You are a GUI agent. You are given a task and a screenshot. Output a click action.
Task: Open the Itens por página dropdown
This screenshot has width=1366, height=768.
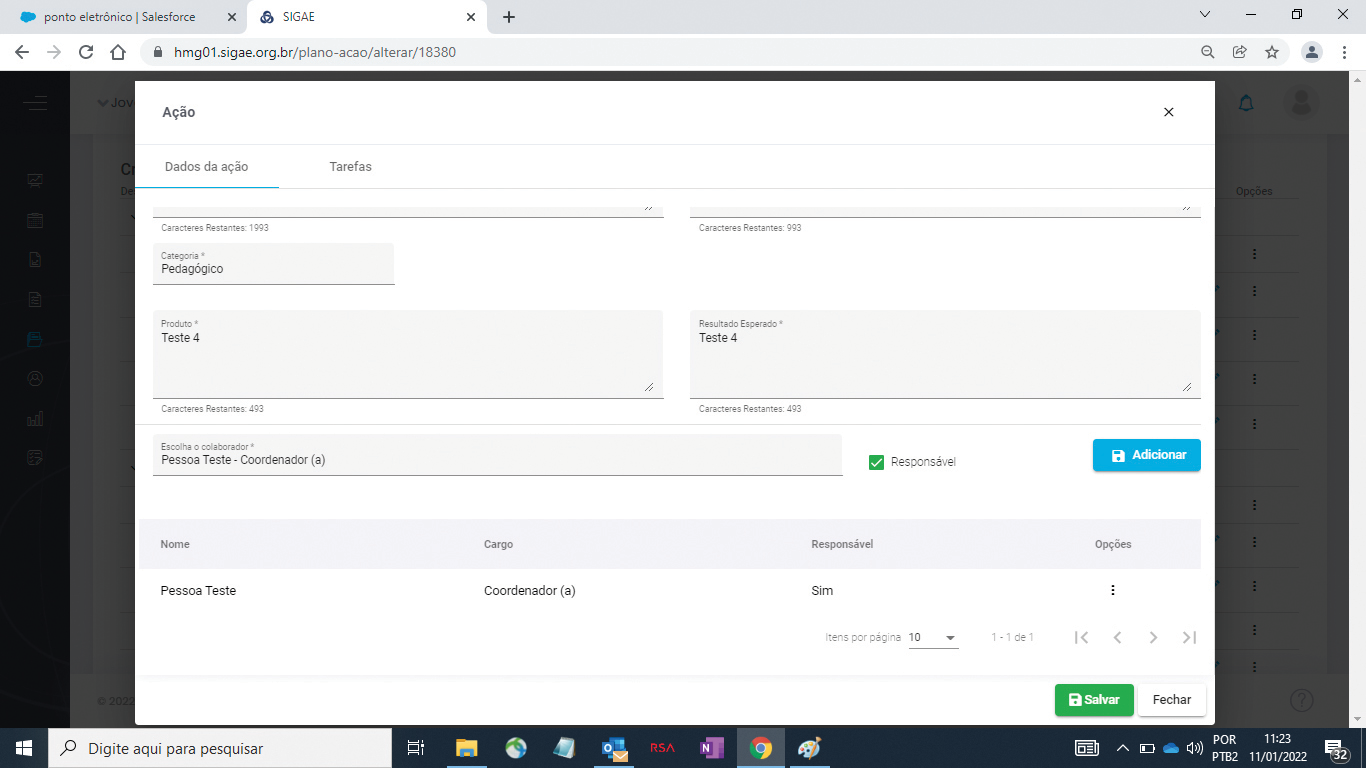pos(933,638)
